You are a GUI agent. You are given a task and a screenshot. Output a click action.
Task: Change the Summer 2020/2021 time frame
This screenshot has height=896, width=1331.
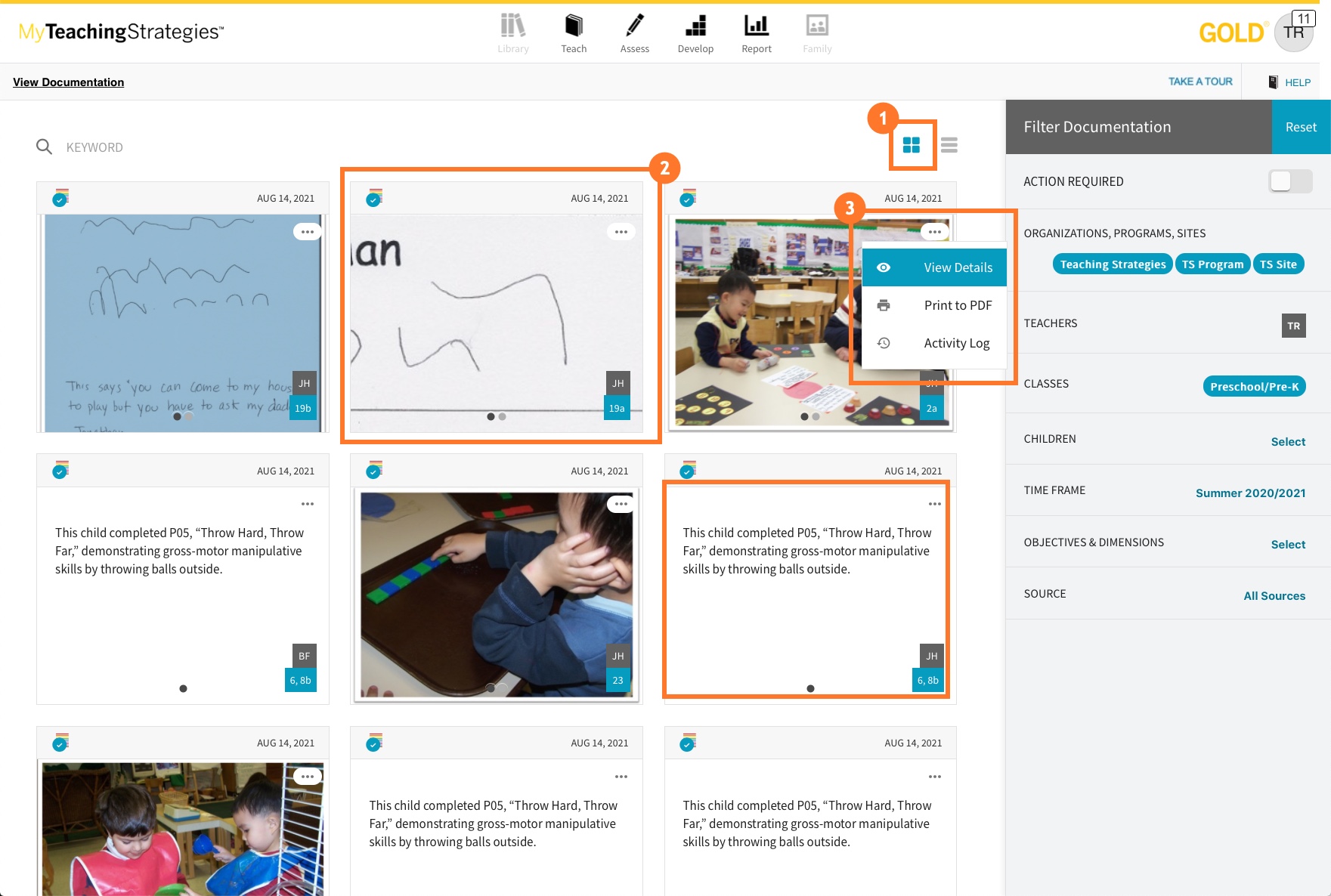click(1250, 493)
